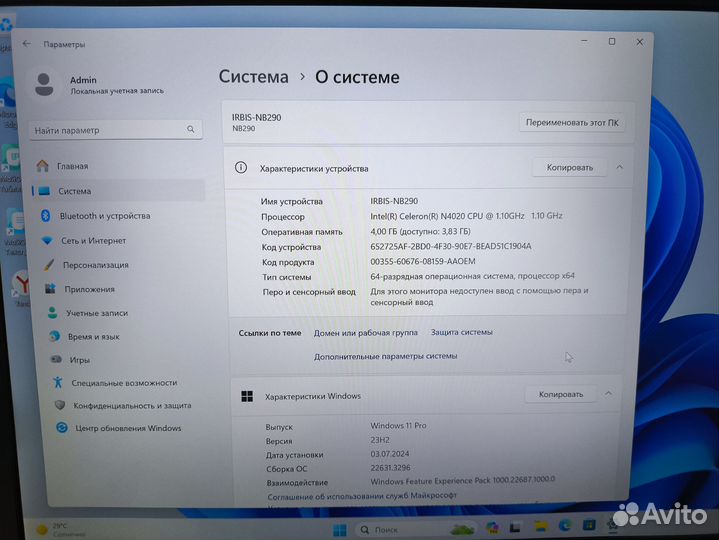
Task: Collapse the Характеристики Windows section
Action: [x=610, y=395]
